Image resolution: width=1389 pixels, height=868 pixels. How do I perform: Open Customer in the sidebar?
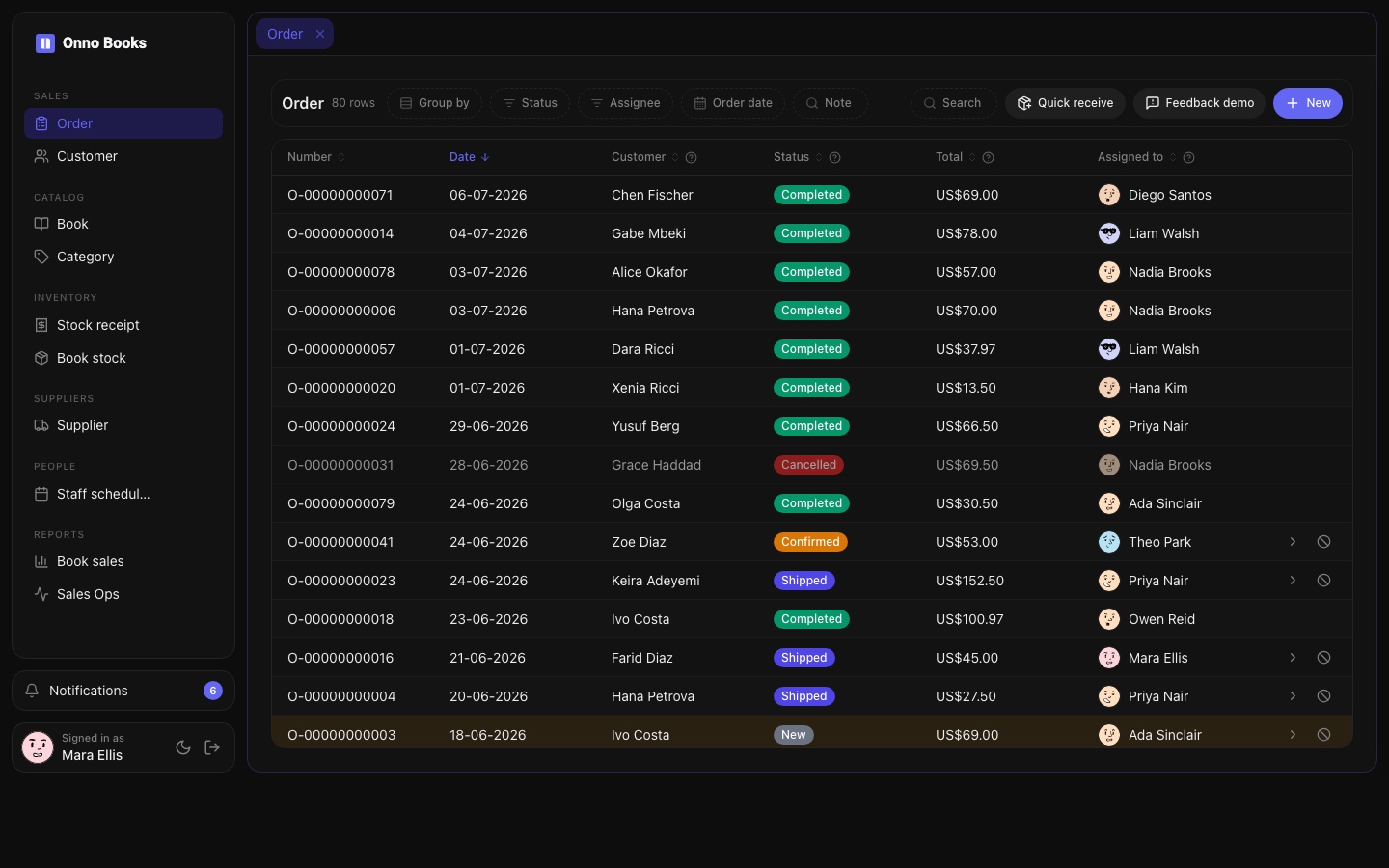click(123, 156)
